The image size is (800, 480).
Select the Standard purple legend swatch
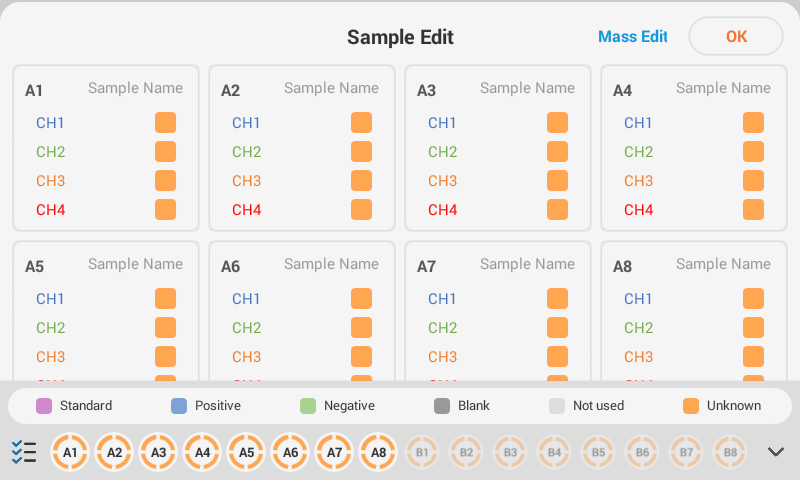click(44, 406)
